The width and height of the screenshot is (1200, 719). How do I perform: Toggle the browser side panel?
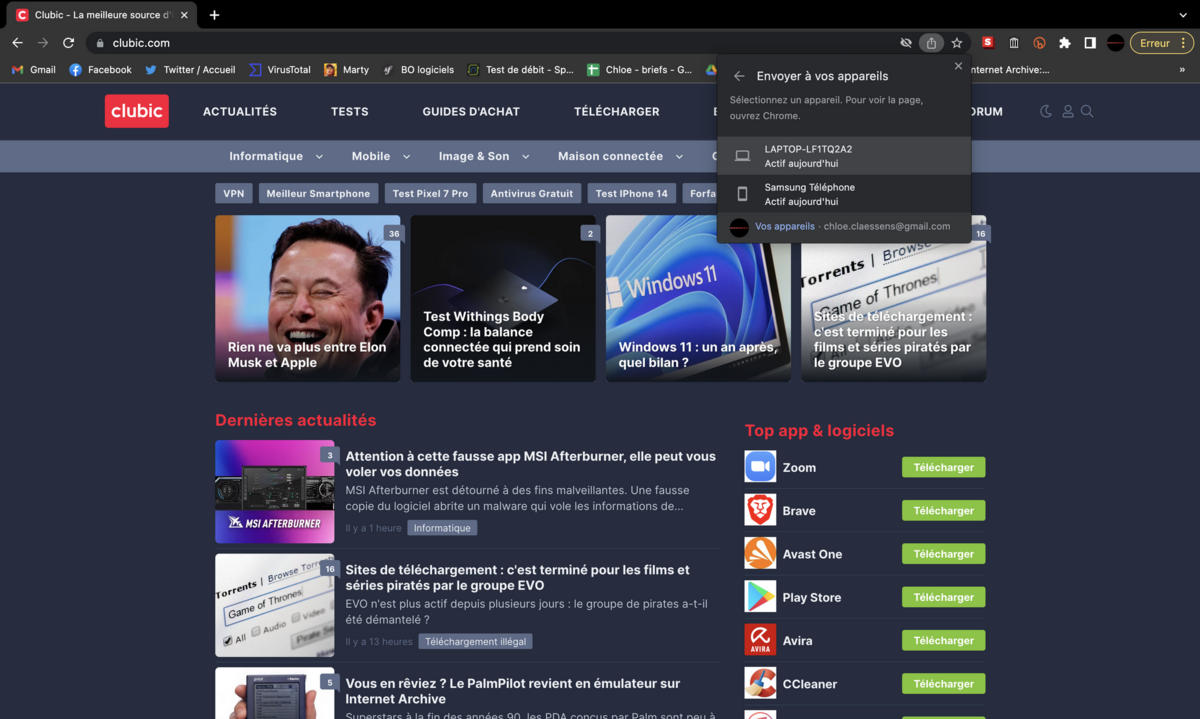(1090, 43)
